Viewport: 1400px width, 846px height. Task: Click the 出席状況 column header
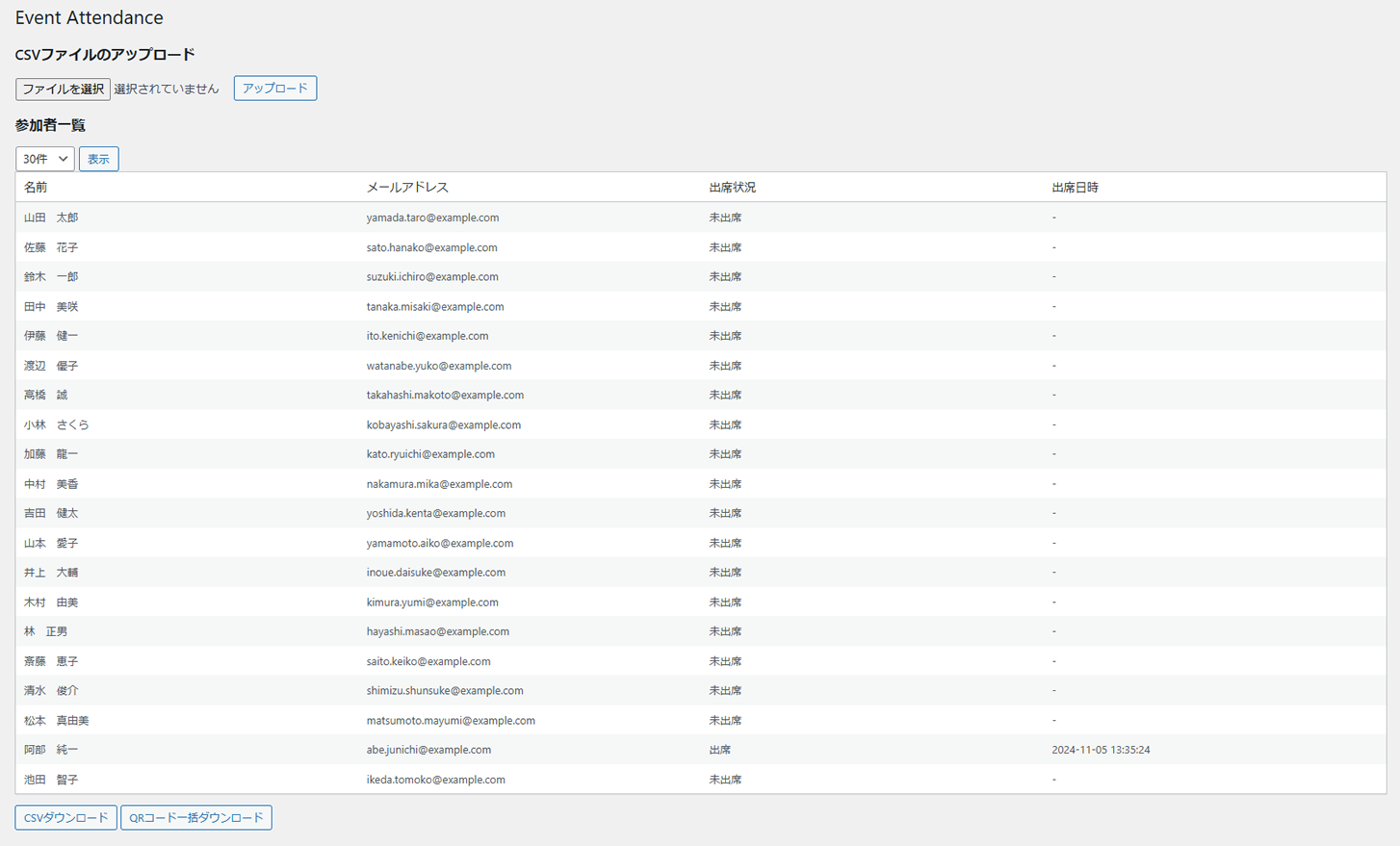pos(732,188)
